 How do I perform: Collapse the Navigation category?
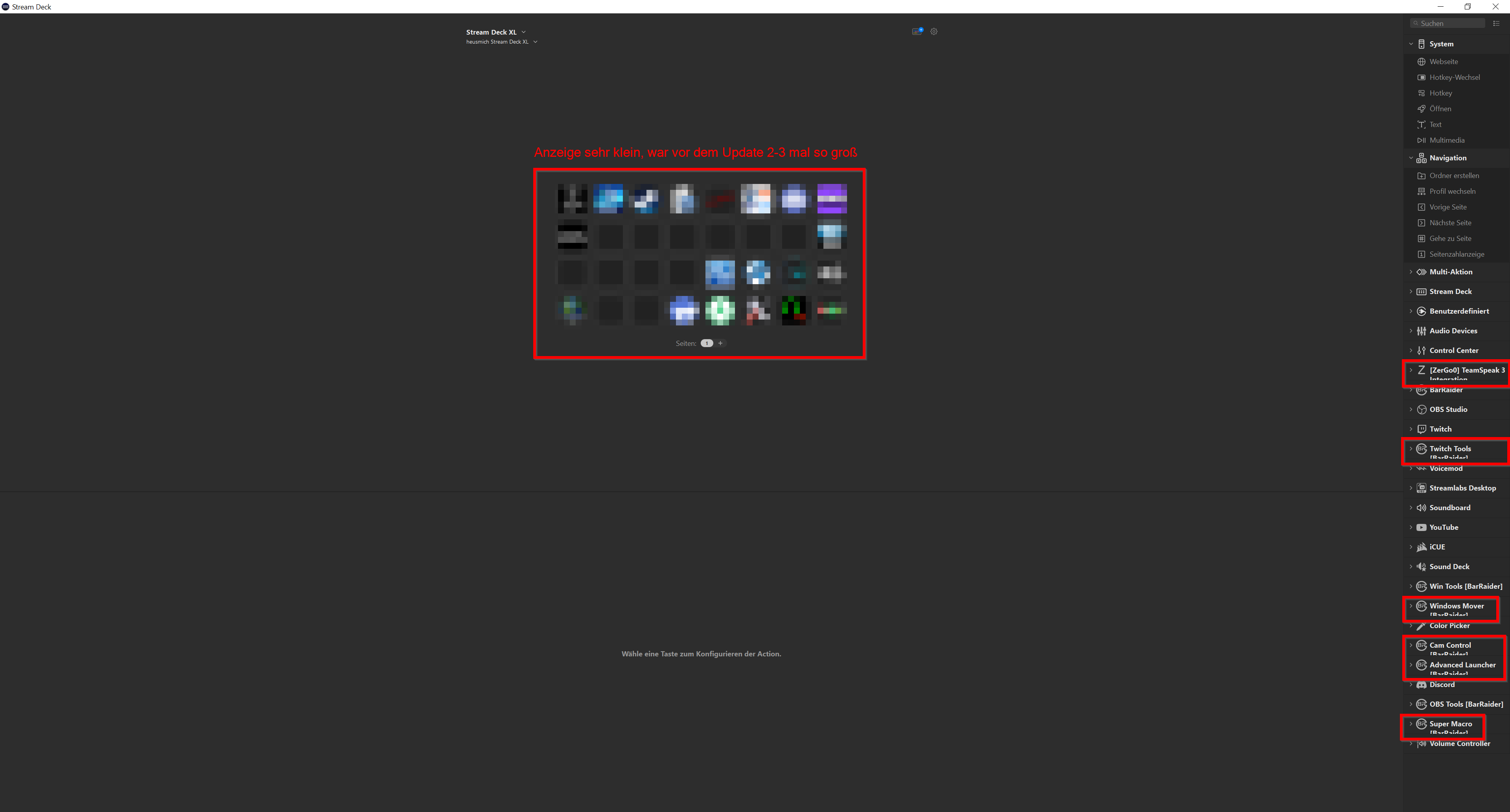(1411, 158)
